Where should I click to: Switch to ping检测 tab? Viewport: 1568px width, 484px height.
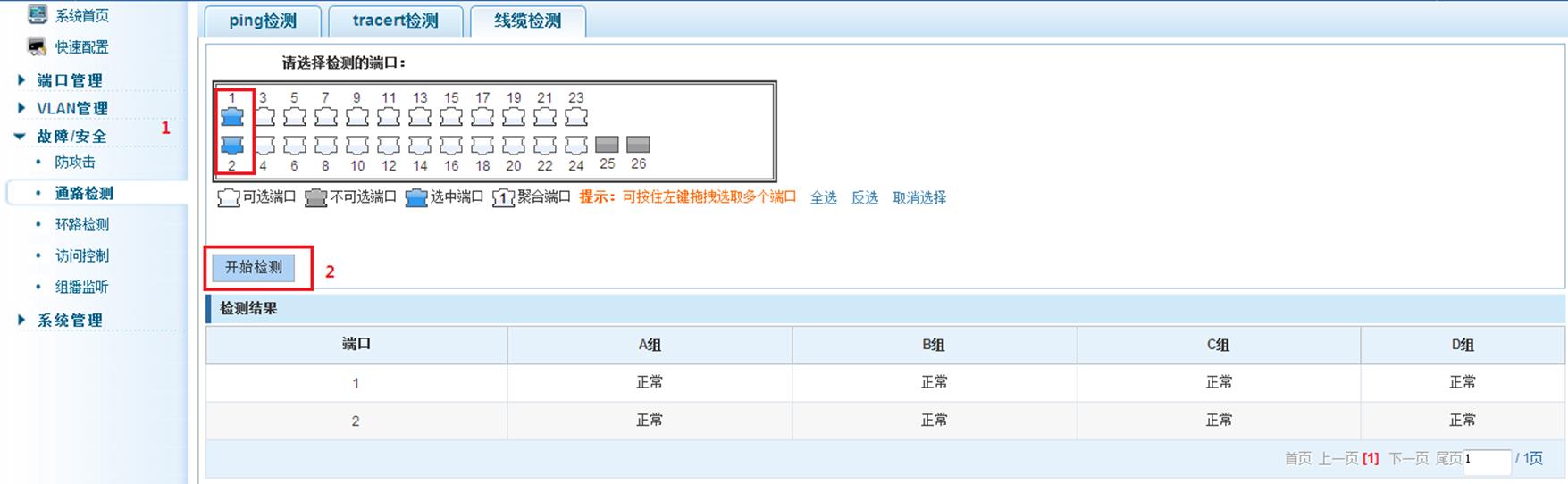click(x=263, y=21)
